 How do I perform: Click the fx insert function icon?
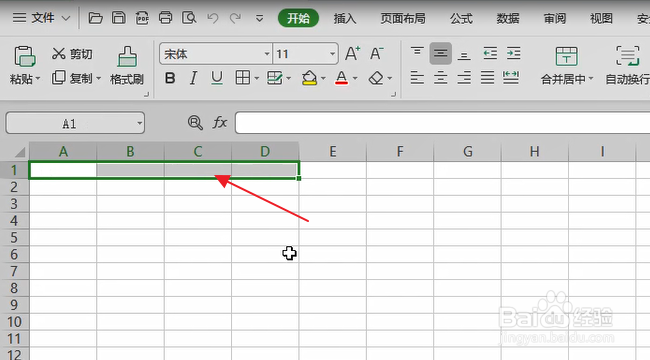click(220, 123)
